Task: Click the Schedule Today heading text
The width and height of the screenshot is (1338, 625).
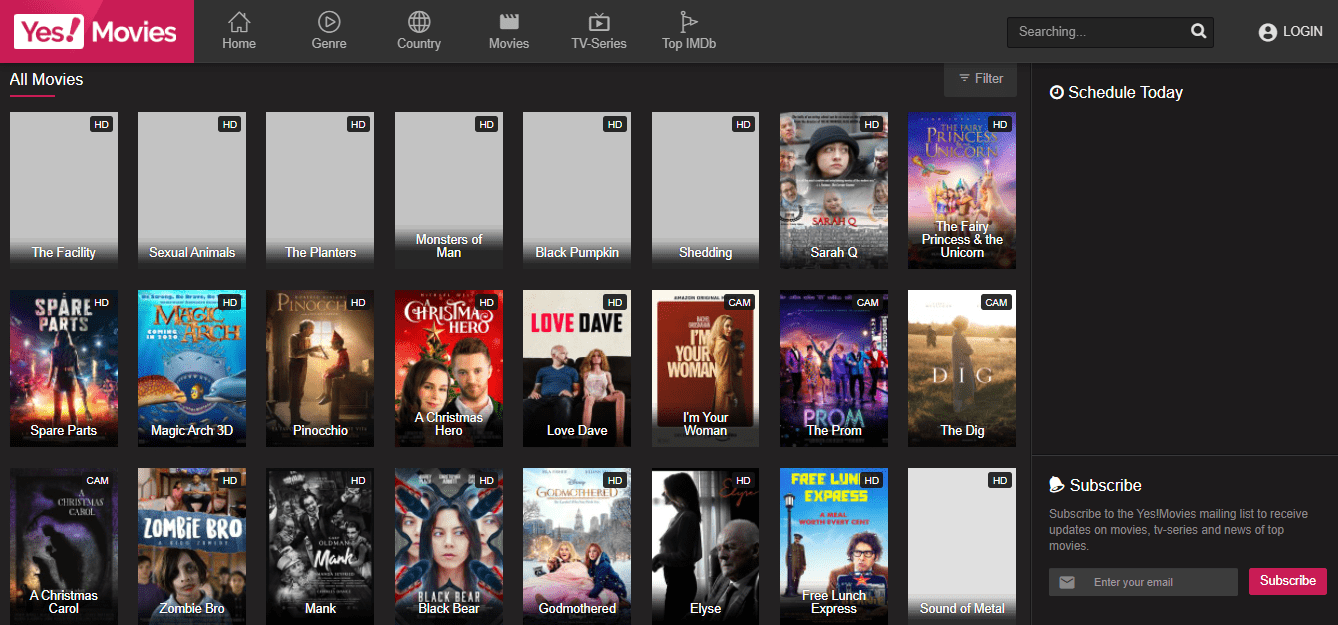Action: (1125, 92)
